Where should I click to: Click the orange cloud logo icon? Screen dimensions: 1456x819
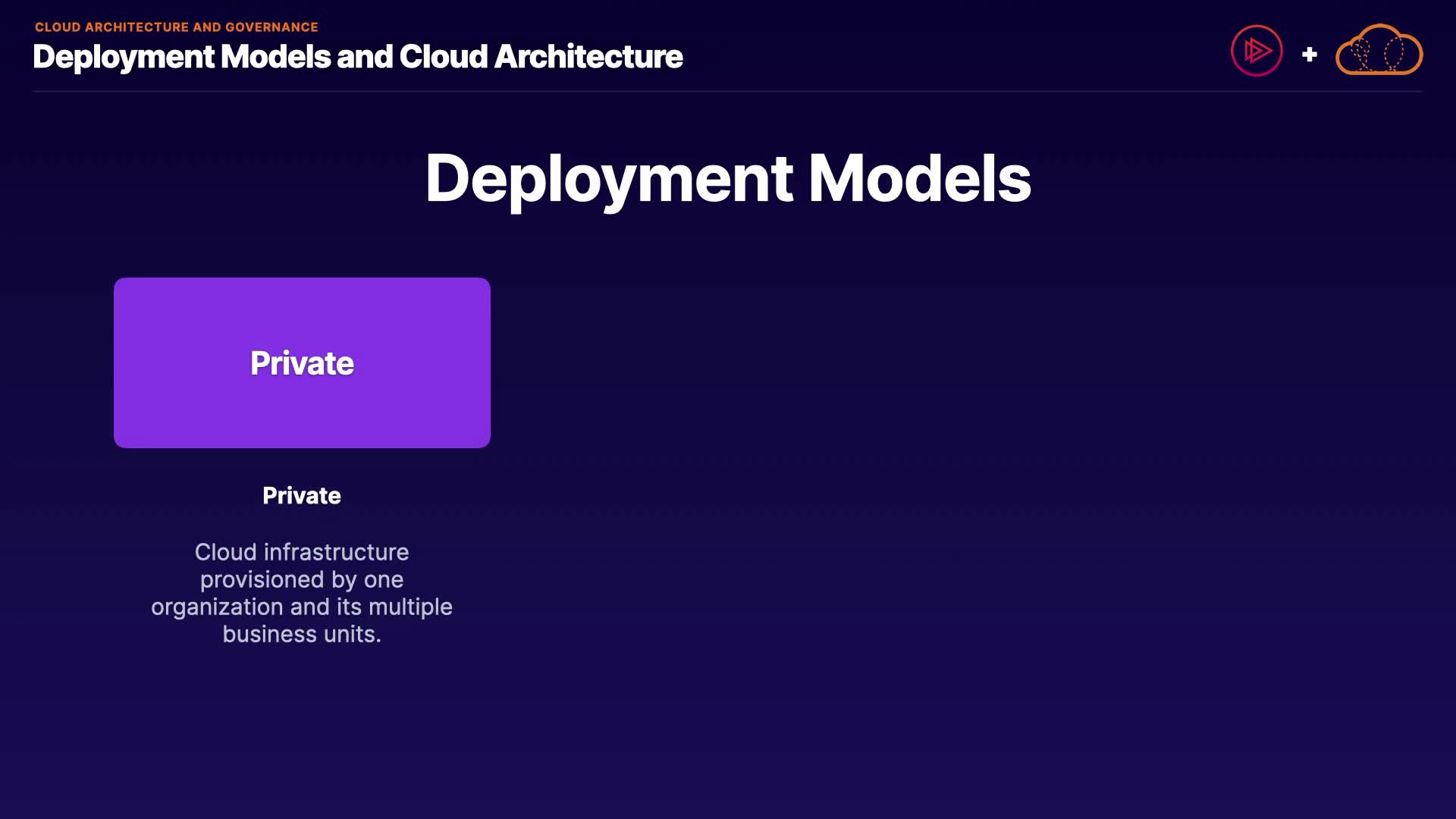1379,51
